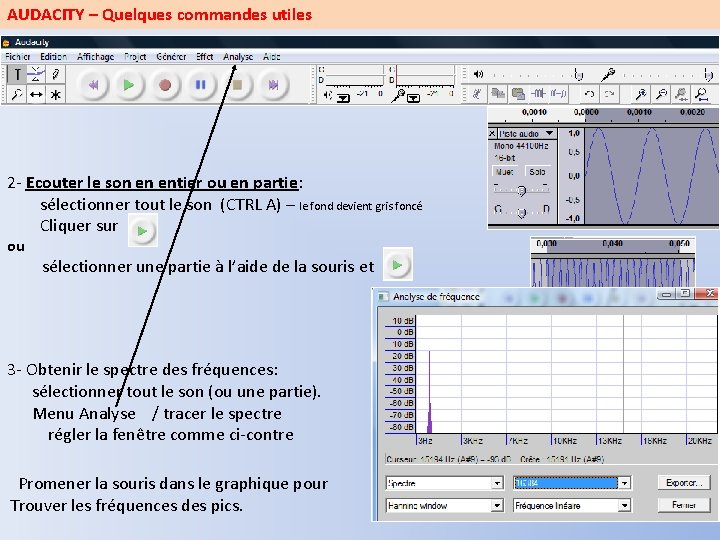720x540 pixels.
Task: Click the Exporter button in Analyse window
Action: tap(684, 483)
